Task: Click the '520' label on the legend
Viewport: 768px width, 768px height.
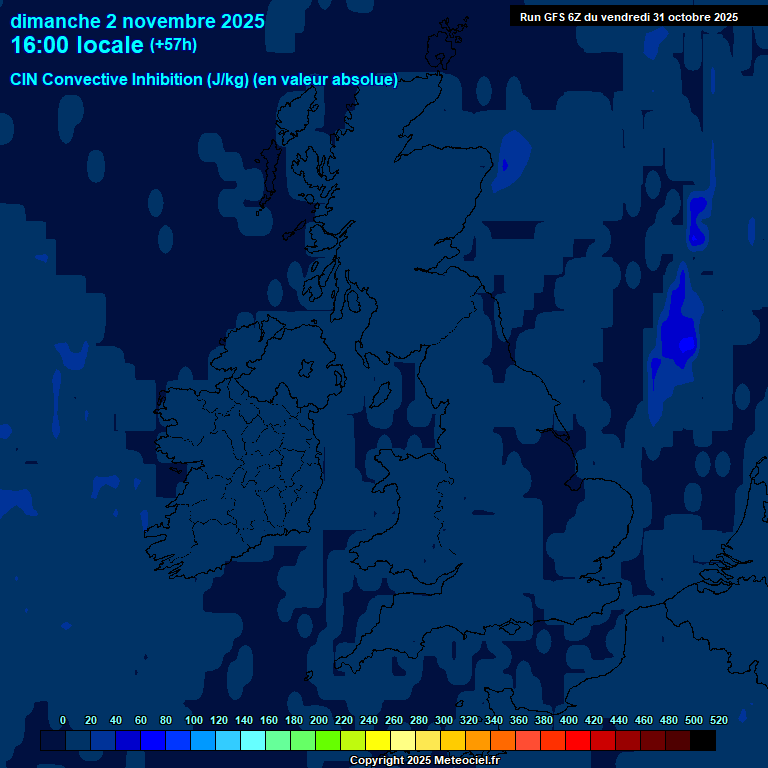Action: pyautogui.click(x=718, y=720)
